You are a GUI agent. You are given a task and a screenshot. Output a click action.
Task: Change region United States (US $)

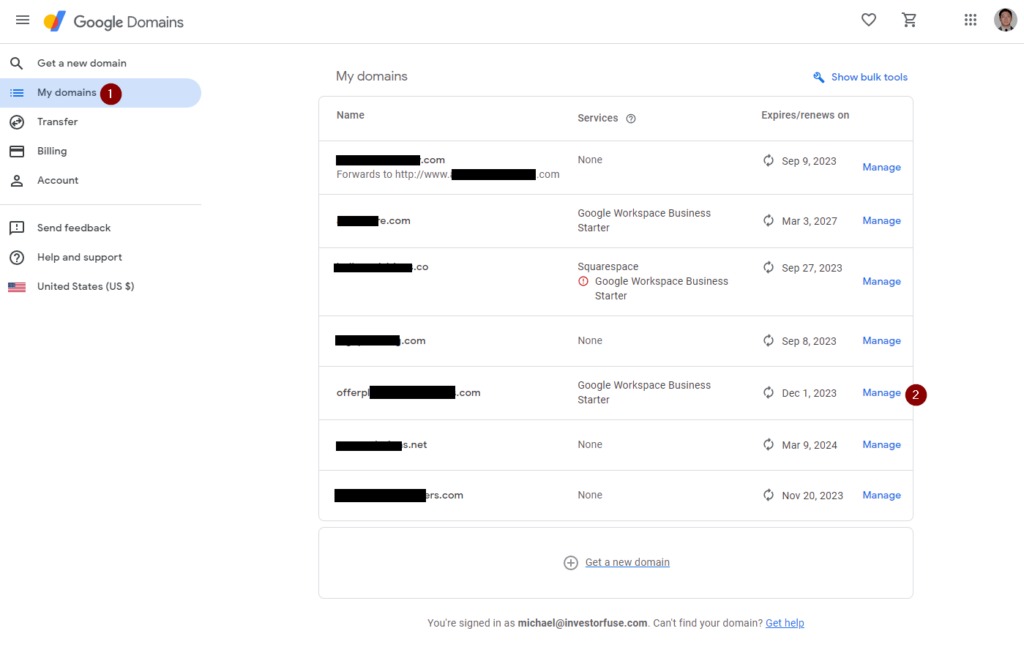(86, 287)
